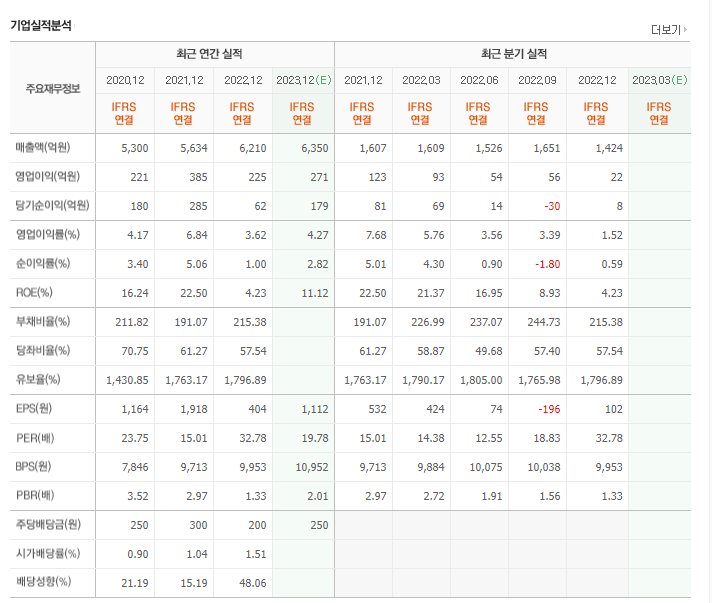This screenshot has width=712, height=603.
Task: Click the negative -30 net income value
Action: tap(552, 207)
